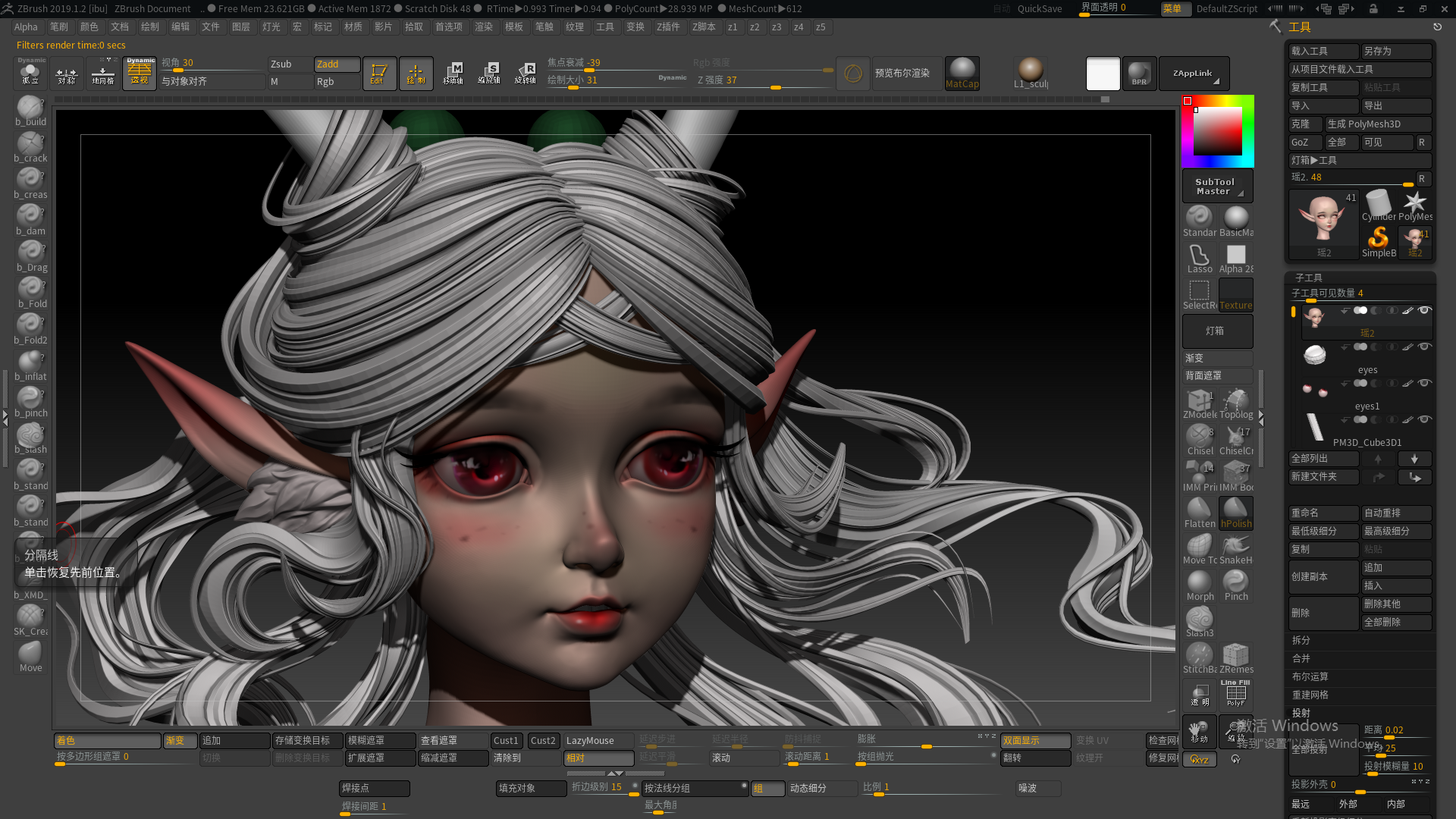Adjust the 绘制大小 draw size slider

(x=616, y=80)
